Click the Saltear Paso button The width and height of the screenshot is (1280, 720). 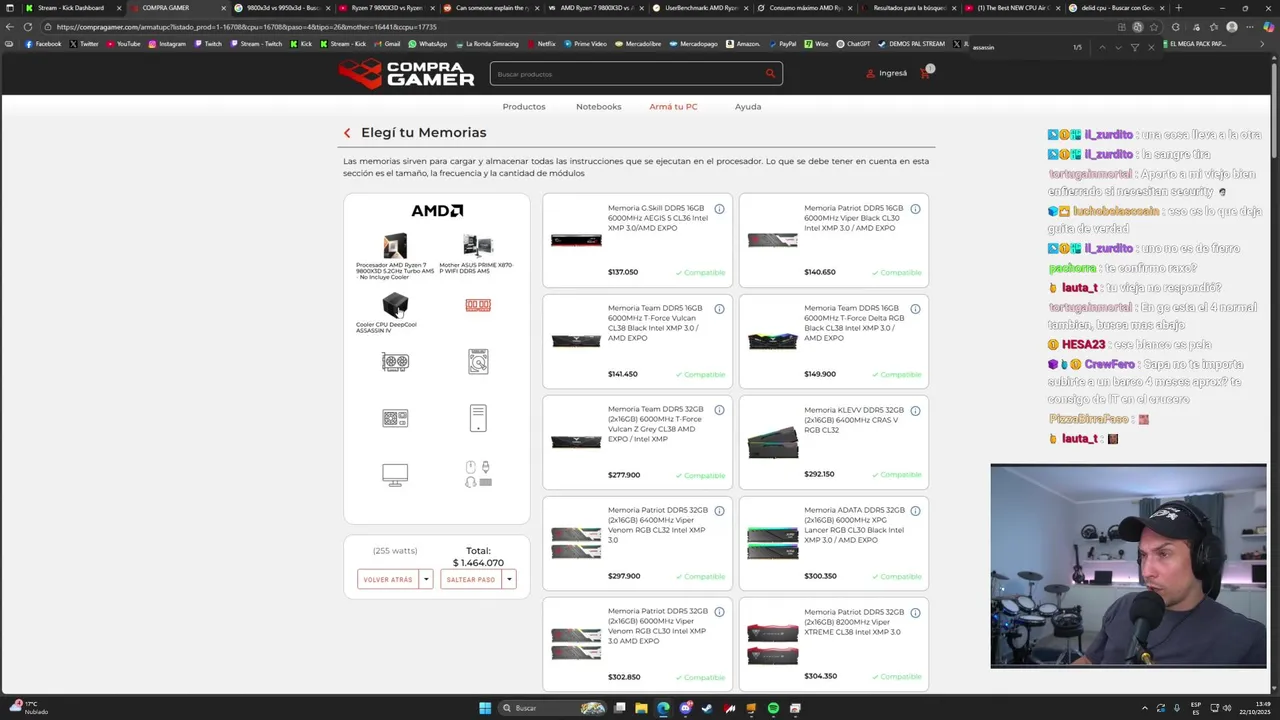point(471,579)
